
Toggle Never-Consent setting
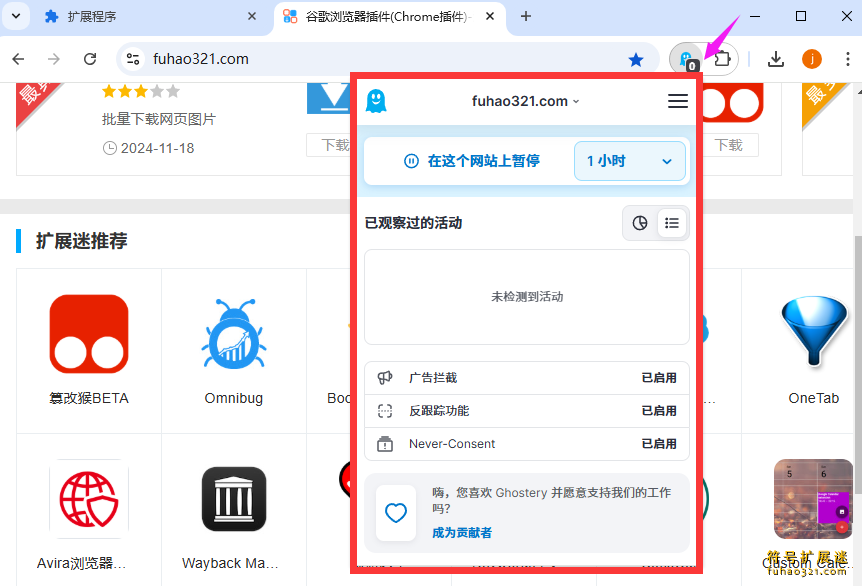(527, 444)
